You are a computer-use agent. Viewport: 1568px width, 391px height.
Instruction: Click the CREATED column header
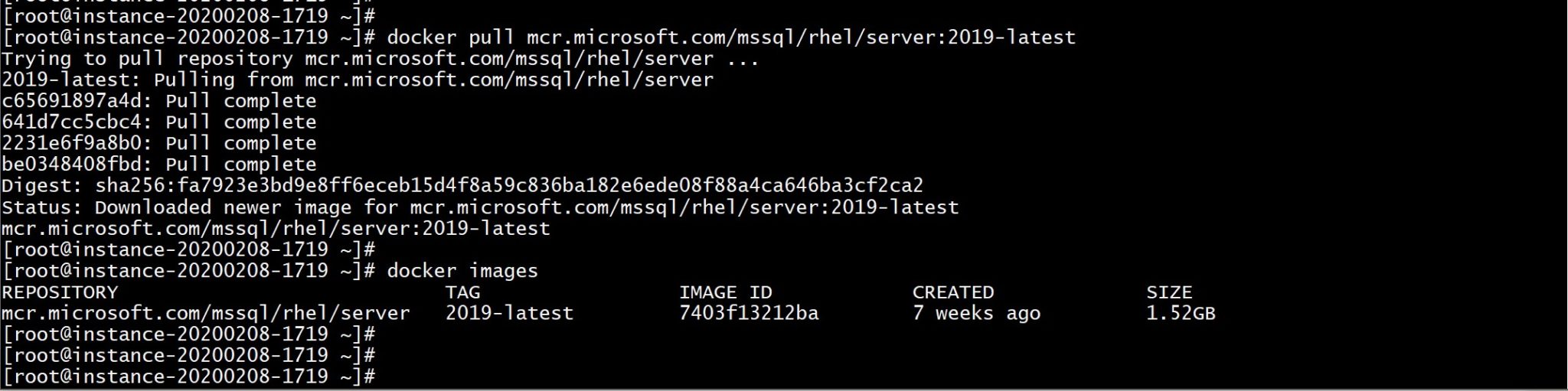(952, 292)
